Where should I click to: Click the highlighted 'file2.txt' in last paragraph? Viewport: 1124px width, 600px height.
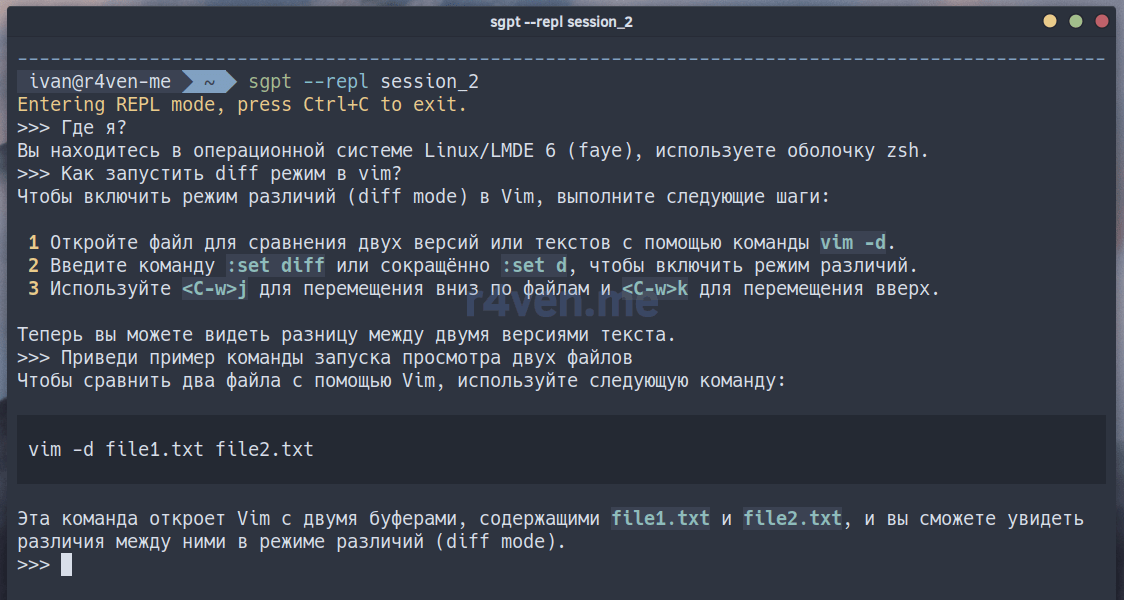coord(792,518)
